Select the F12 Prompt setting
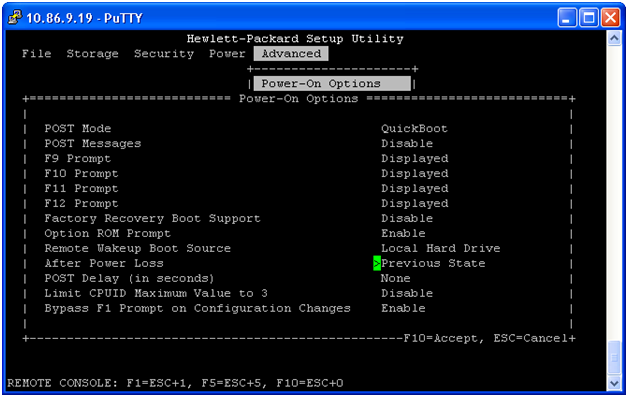Screen dimensions: 628x397 (x=81, y=204)
